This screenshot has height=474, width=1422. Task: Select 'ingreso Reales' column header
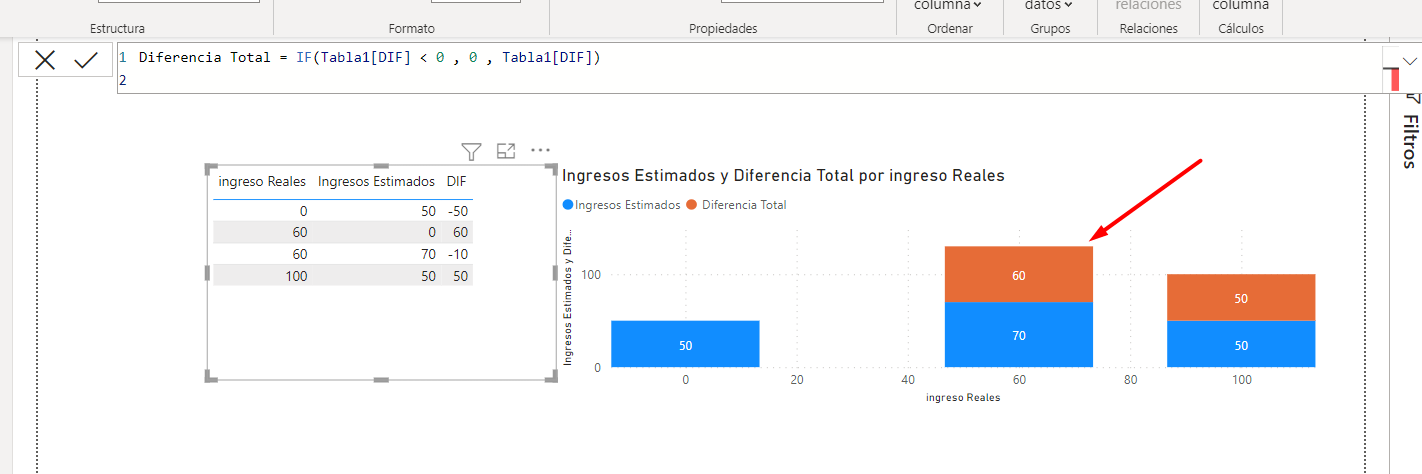pos(262,181)
